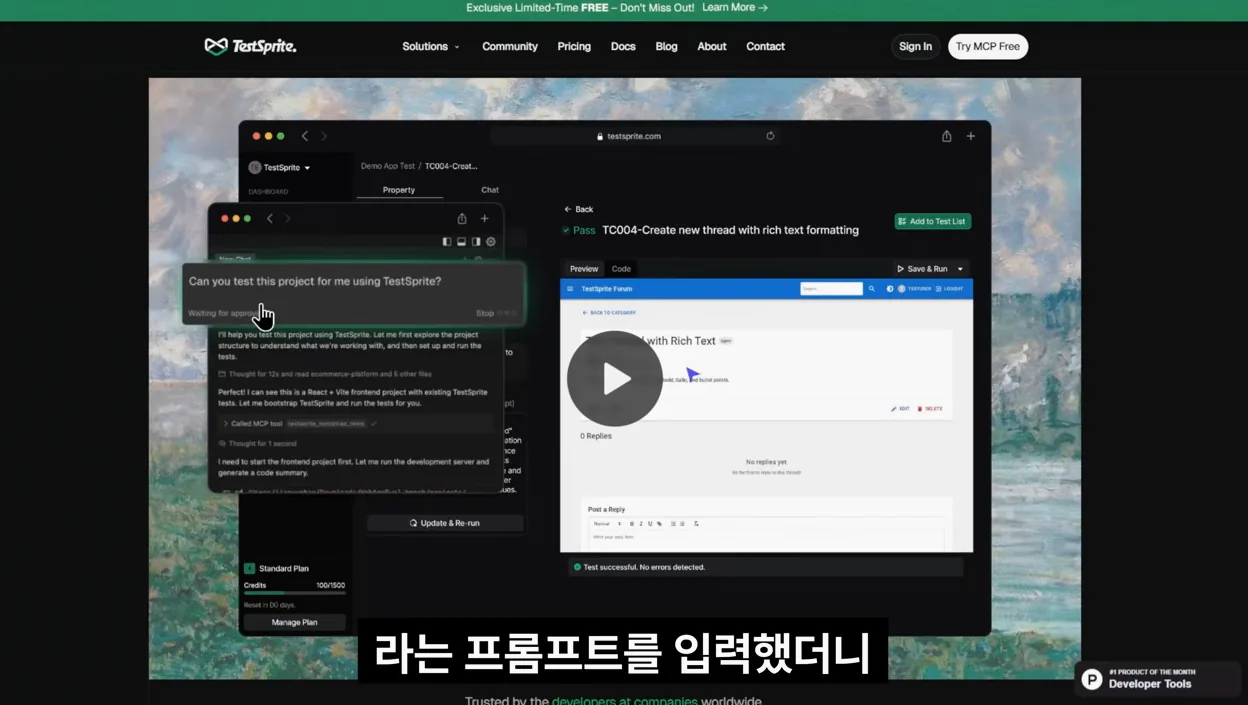Click the Update & Re-run button
Image resolution: width=1248 pixels, height=705 pixels.
[x=445, y=523]
